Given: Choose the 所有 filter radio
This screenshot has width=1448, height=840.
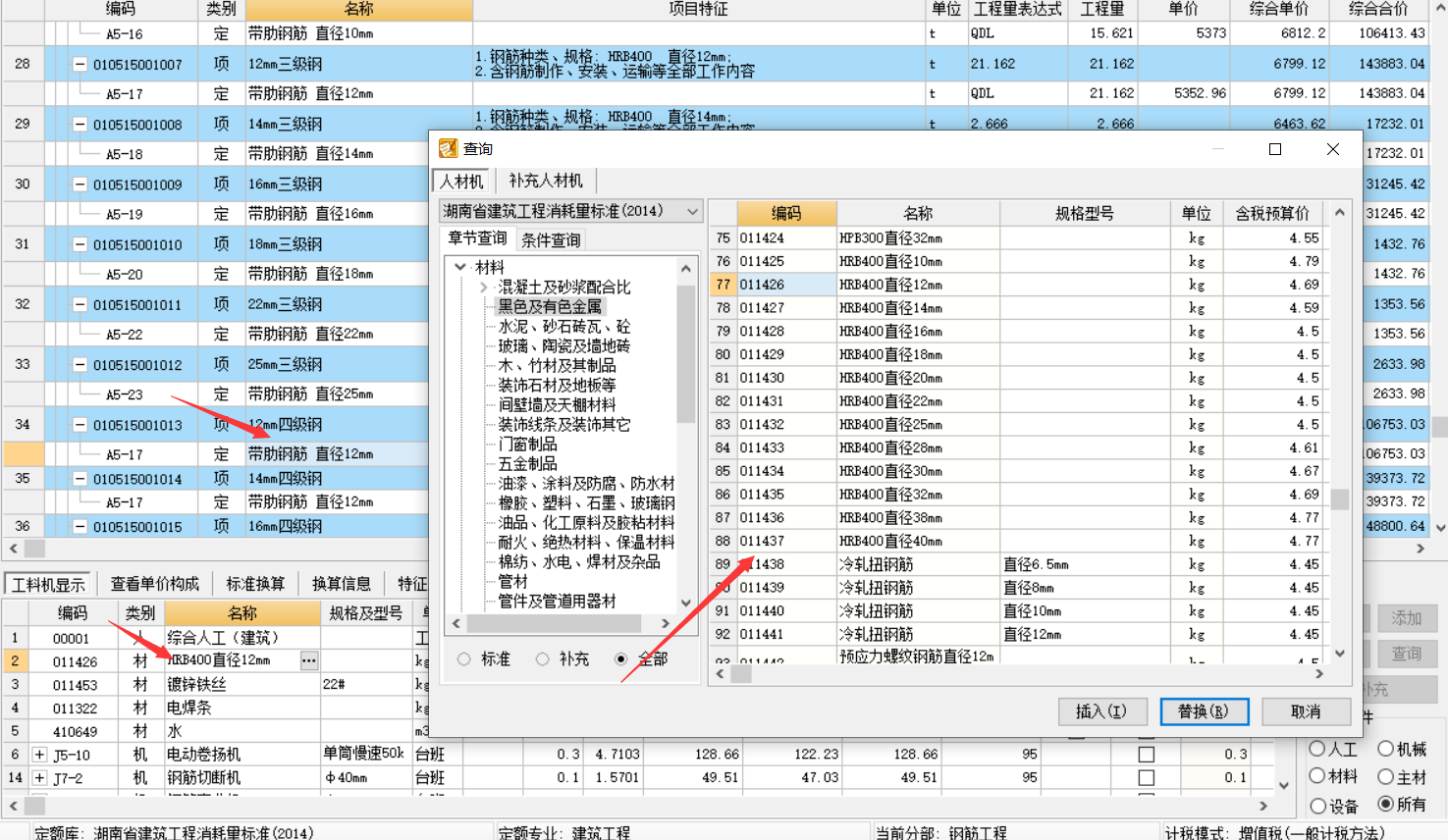Looking at the screenshot, I should (1385, 804).
